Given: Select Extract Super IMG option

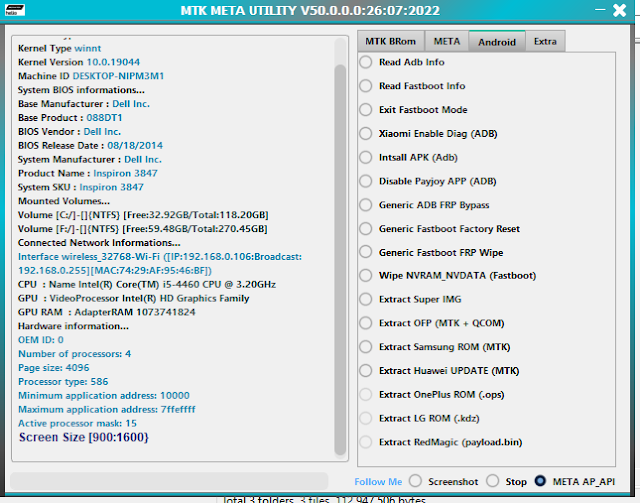Looking at the screenshot, I should click(x=411, y=299).
